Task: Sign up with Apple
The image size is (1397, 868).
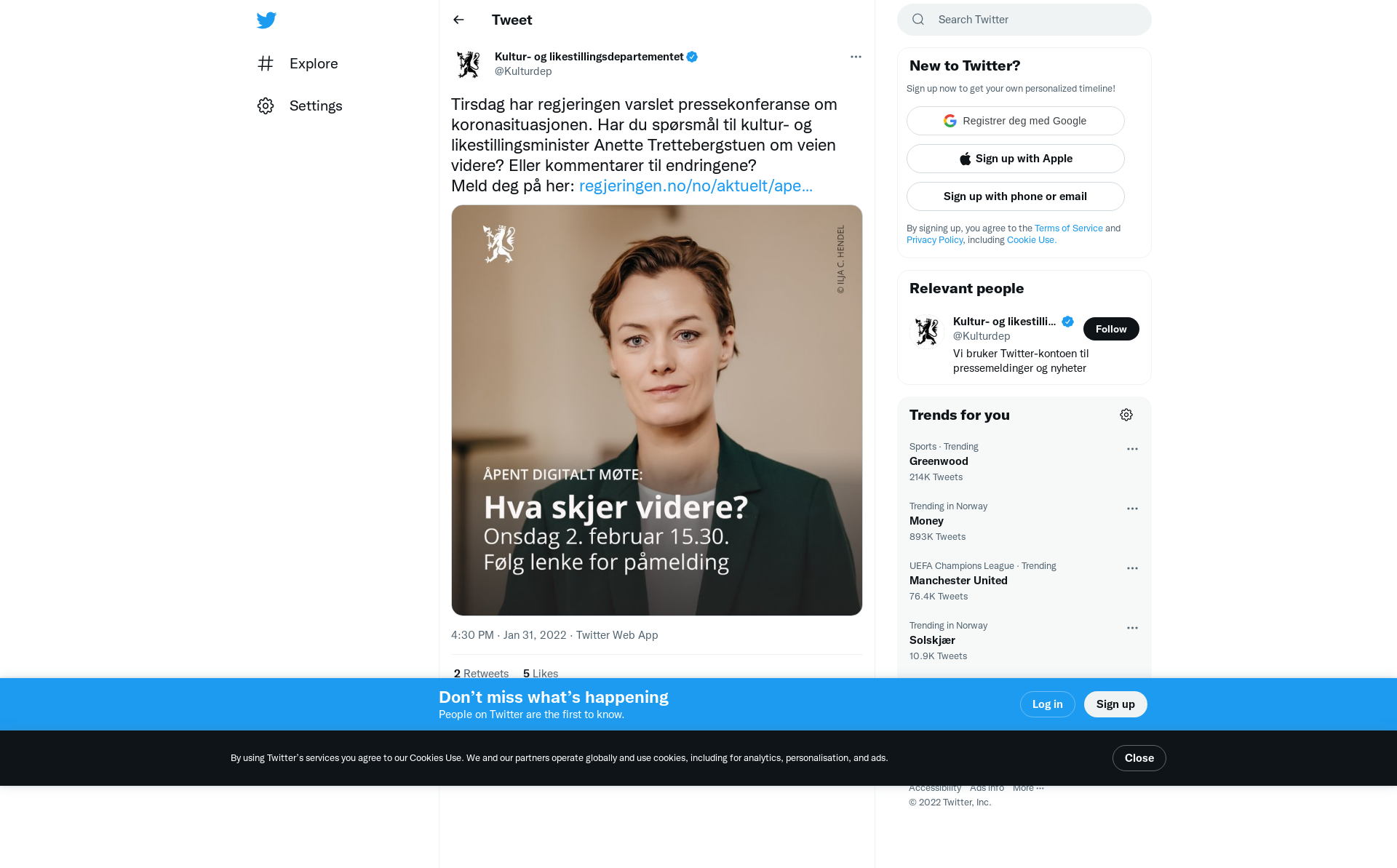Action: [1015, 159]
